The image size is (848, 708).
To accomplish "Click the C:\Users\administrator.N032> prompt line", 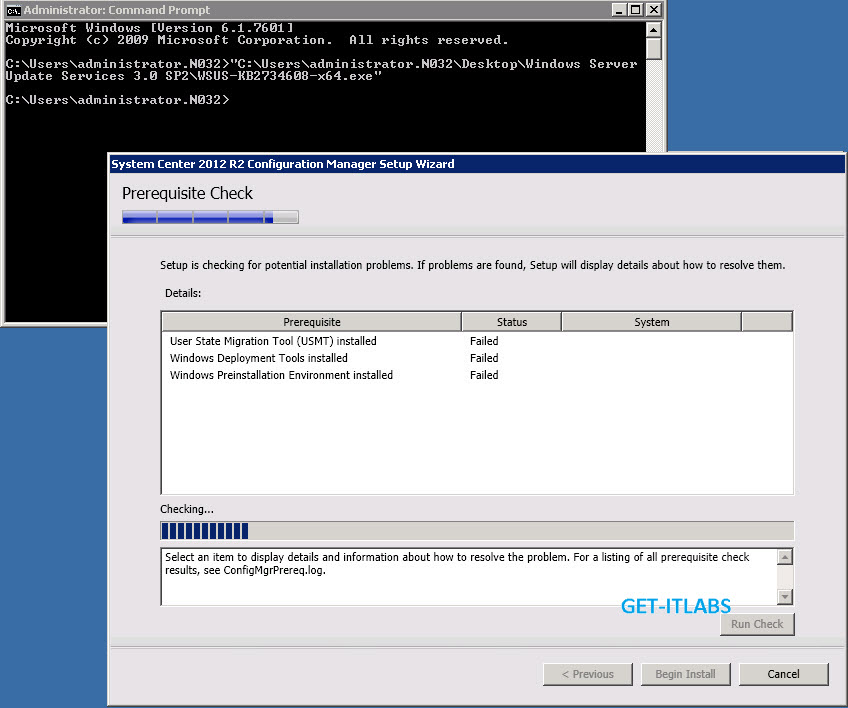I will click(x=117, y=100).
